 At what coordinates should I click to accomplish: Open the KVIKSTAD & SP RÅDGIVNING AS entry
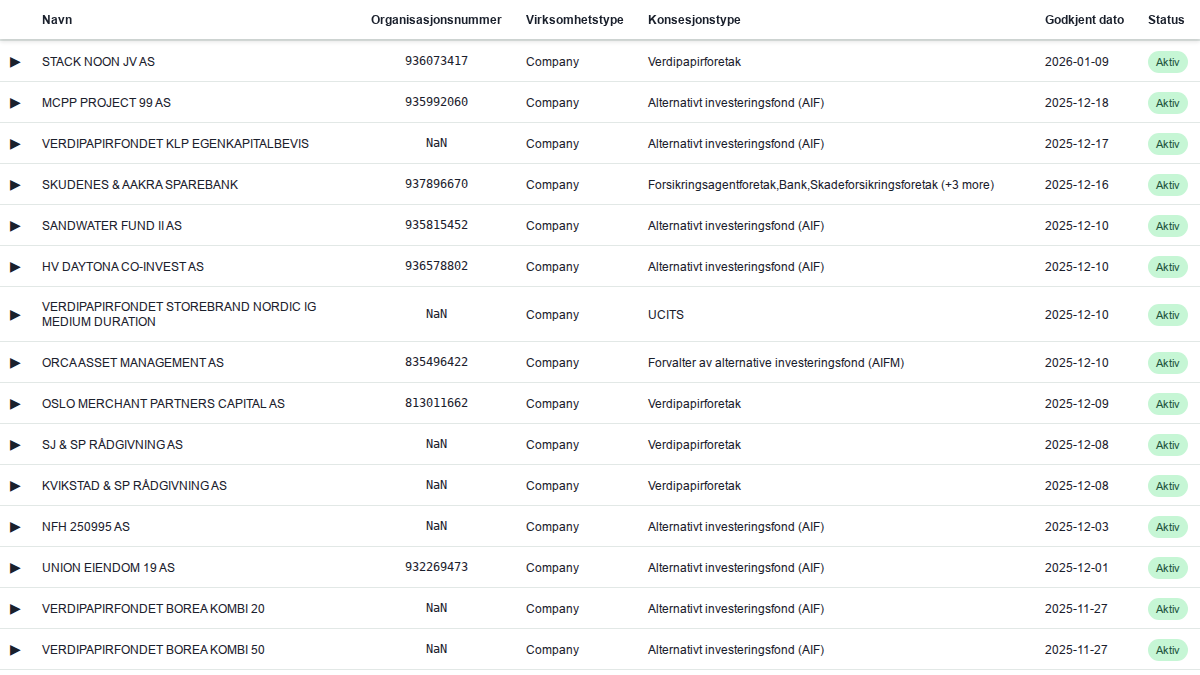pos(134,486)
